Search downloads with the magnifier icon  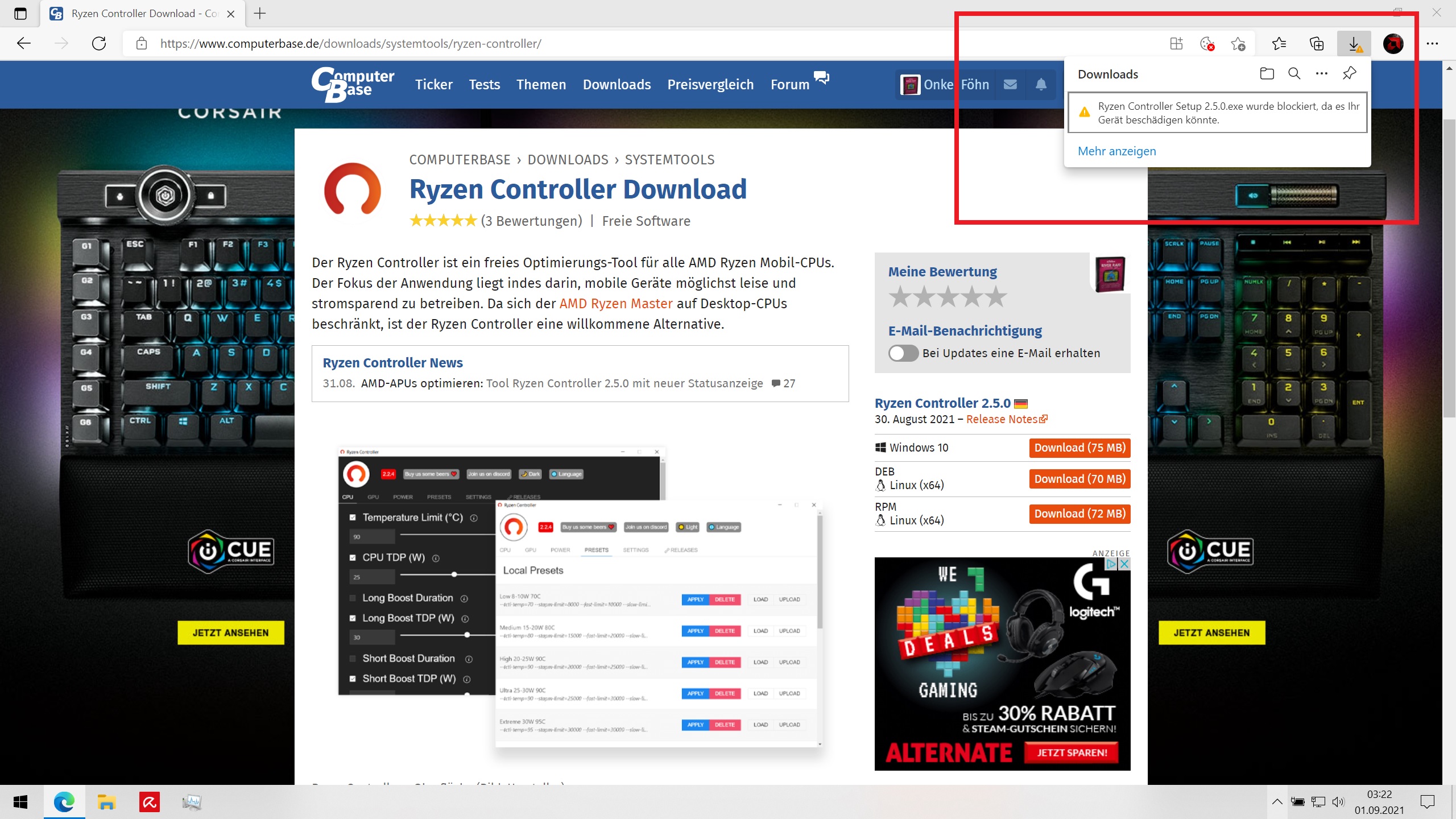(1294, 74)
